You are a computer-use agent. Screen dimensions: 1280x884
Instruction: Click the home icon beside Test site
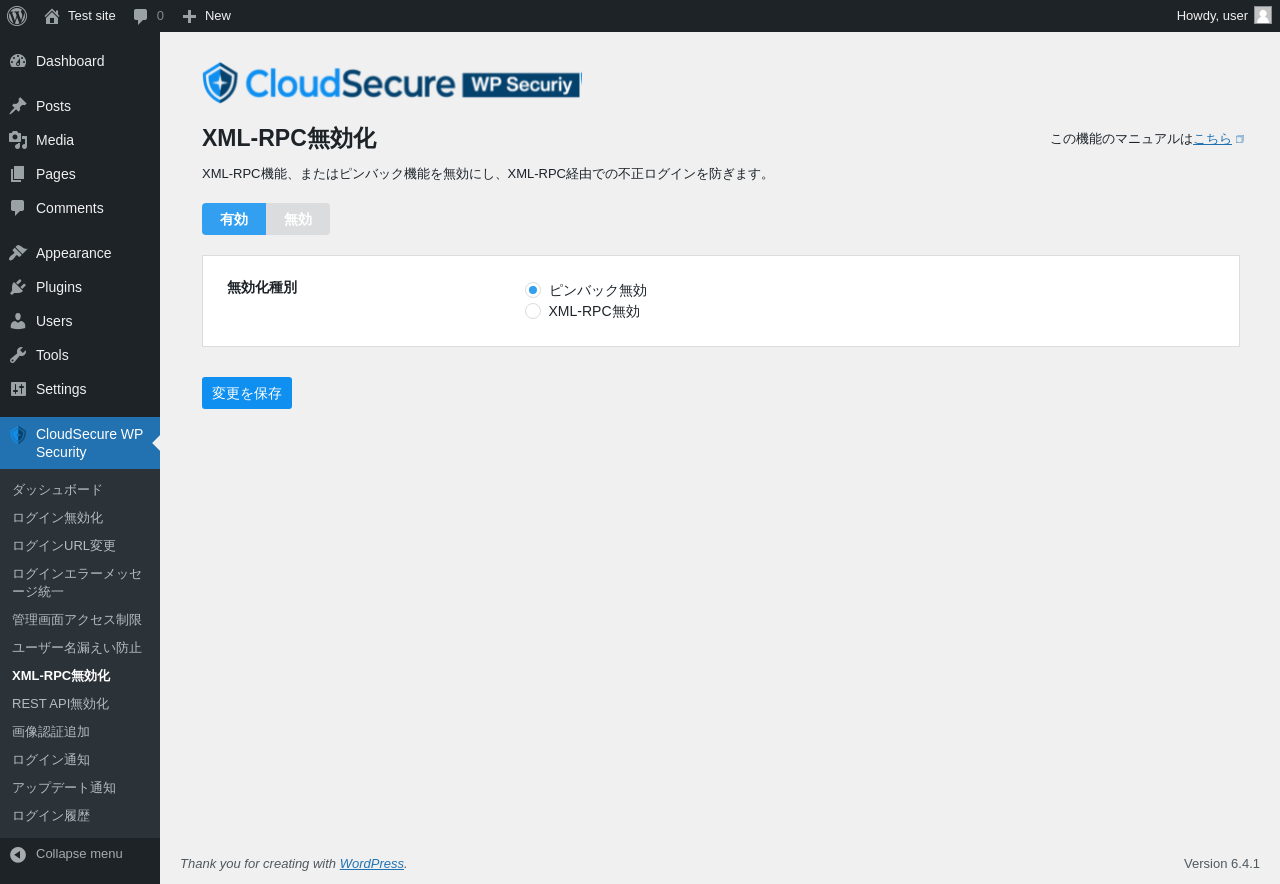tap(52, 16)
